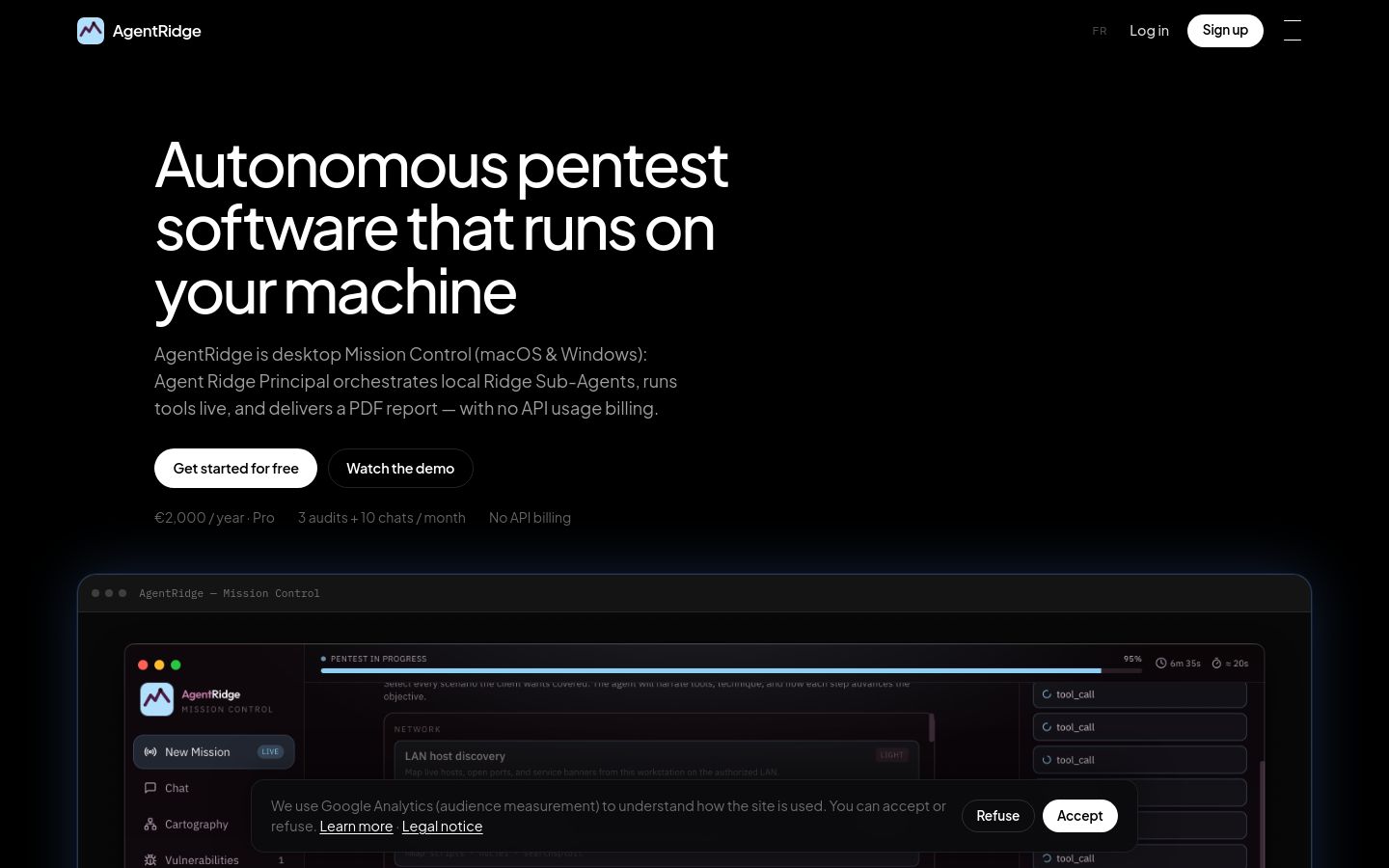Click the €2,000 / year · Pro text

point(214,518)
